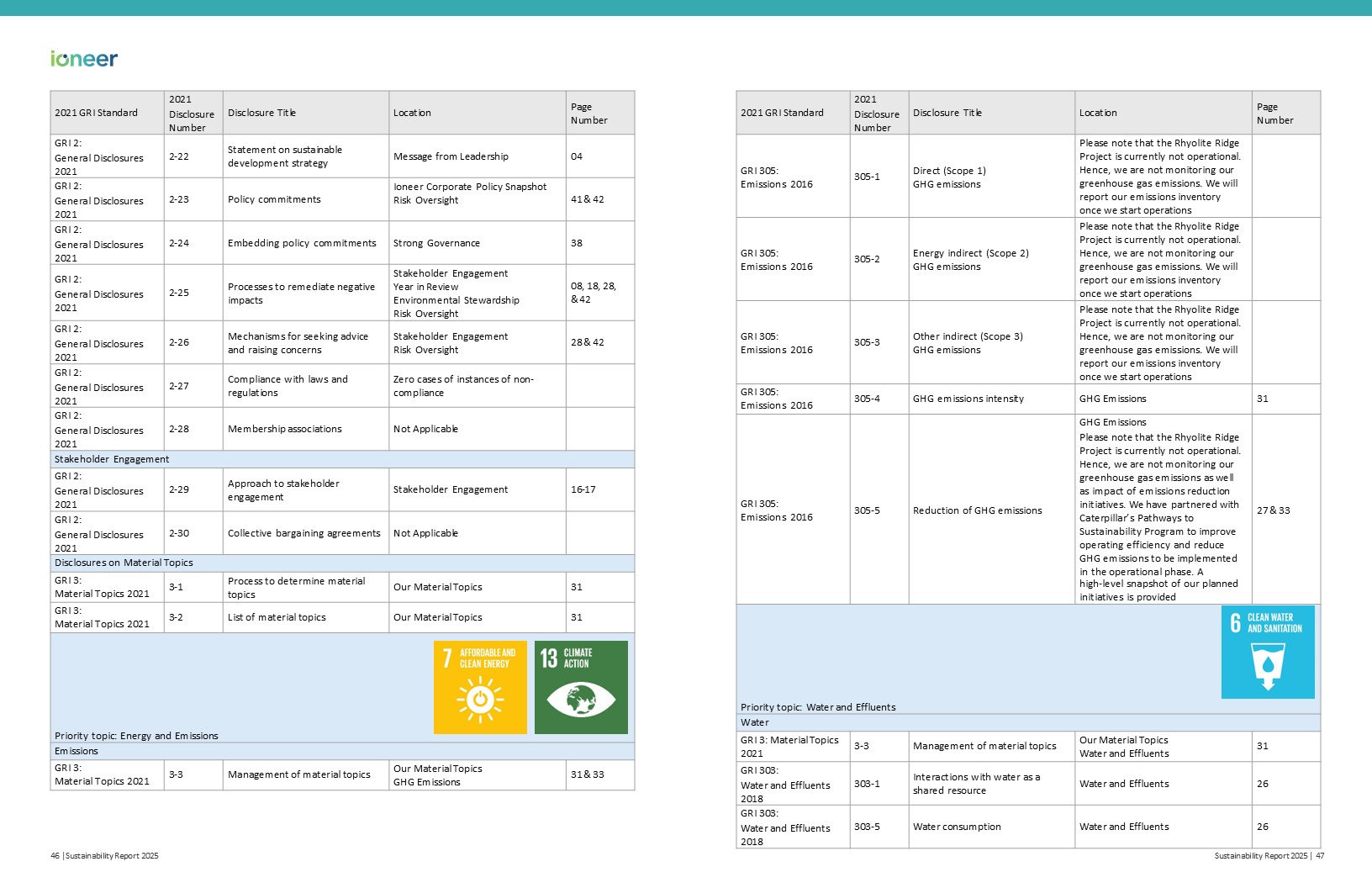Click Sustainability Report 2025 page 47 footer
Image resolution: width=1372 pixels, height=888 pixels.
coord(1269,856)
